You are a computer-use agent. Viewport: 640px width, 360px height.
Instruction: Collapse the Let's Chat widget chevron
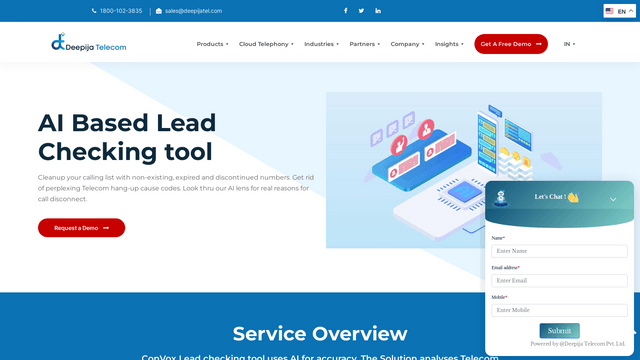tap(613, 199)
